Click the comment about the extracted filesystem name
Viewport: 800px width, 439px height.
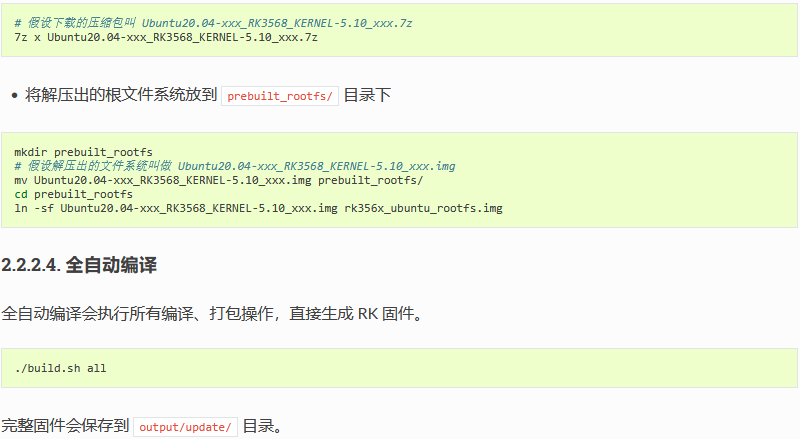(235, 166)
